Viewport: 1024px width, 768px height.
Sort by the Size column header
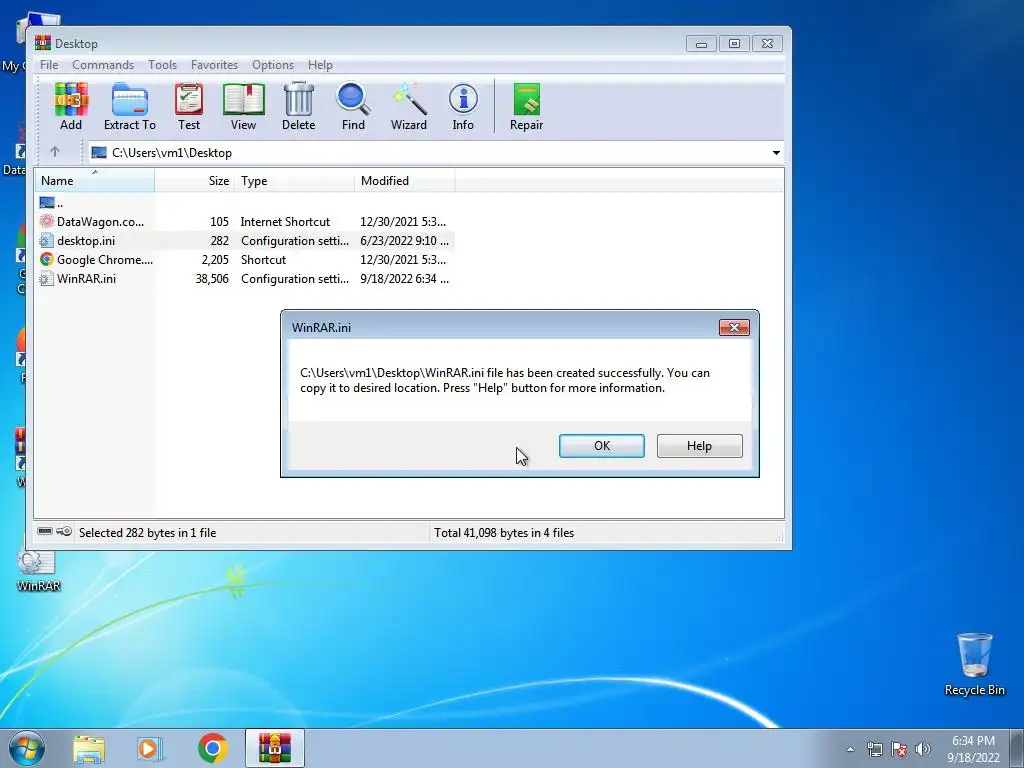pos(195,181)
